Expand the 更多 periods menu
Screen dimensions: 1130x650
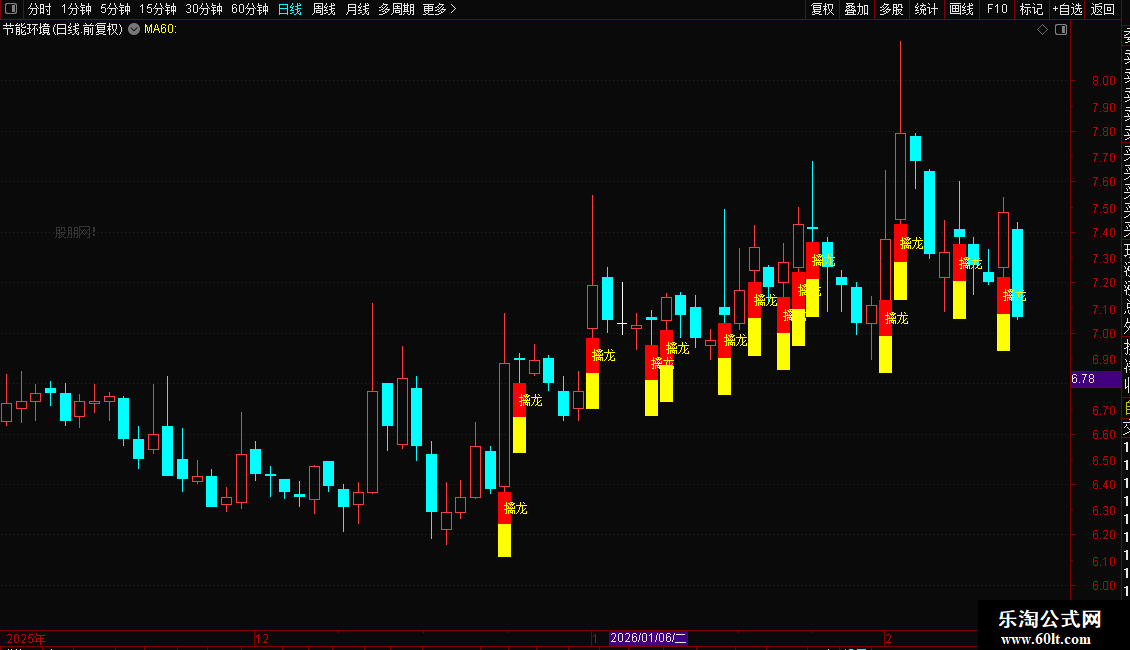point(439,9)
